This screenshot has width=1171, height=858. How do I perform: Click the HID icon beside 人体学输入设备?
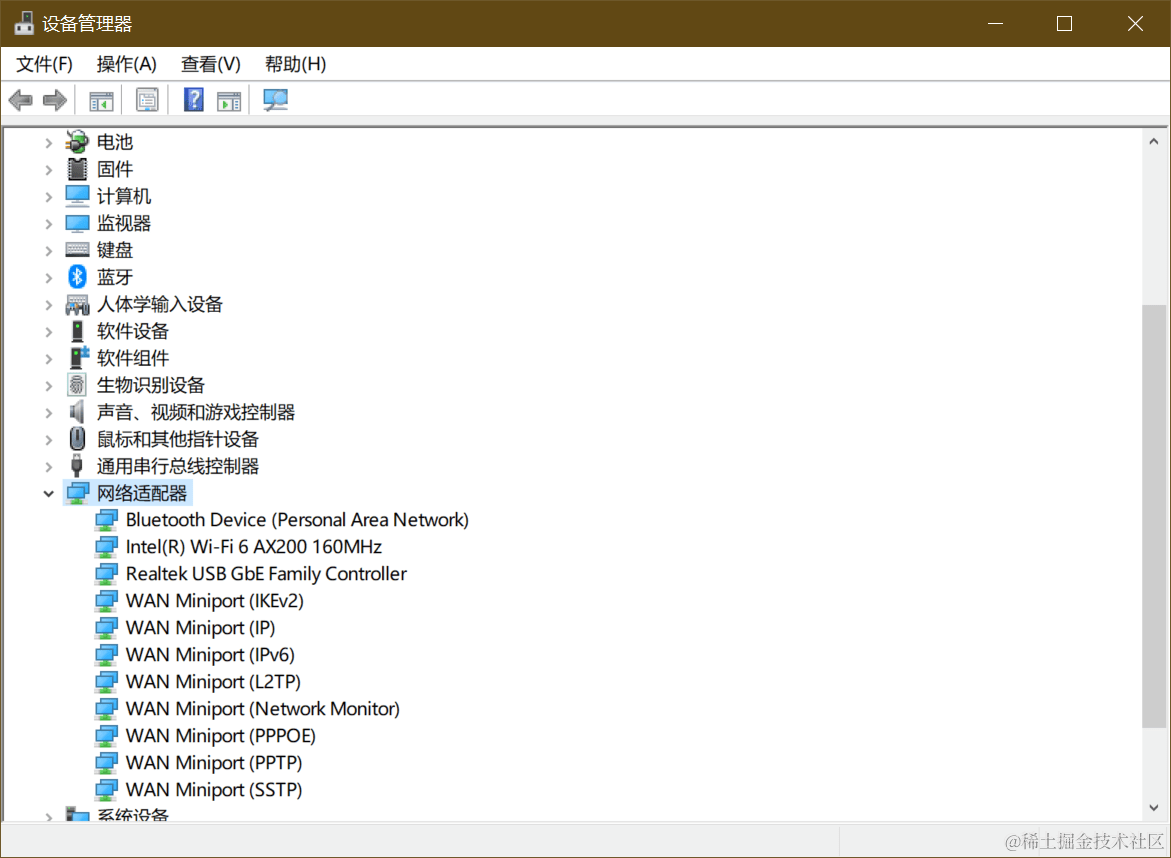77,304
